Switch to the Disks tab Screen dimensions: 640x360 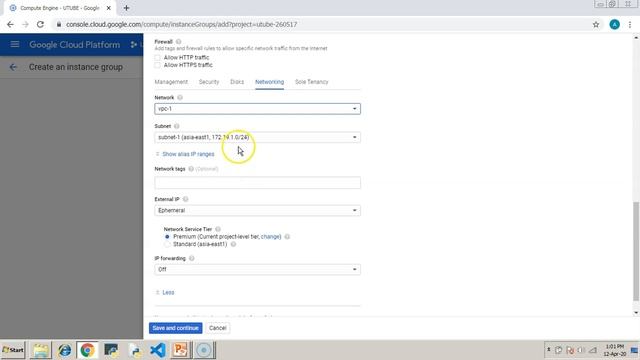click(237, 82)
